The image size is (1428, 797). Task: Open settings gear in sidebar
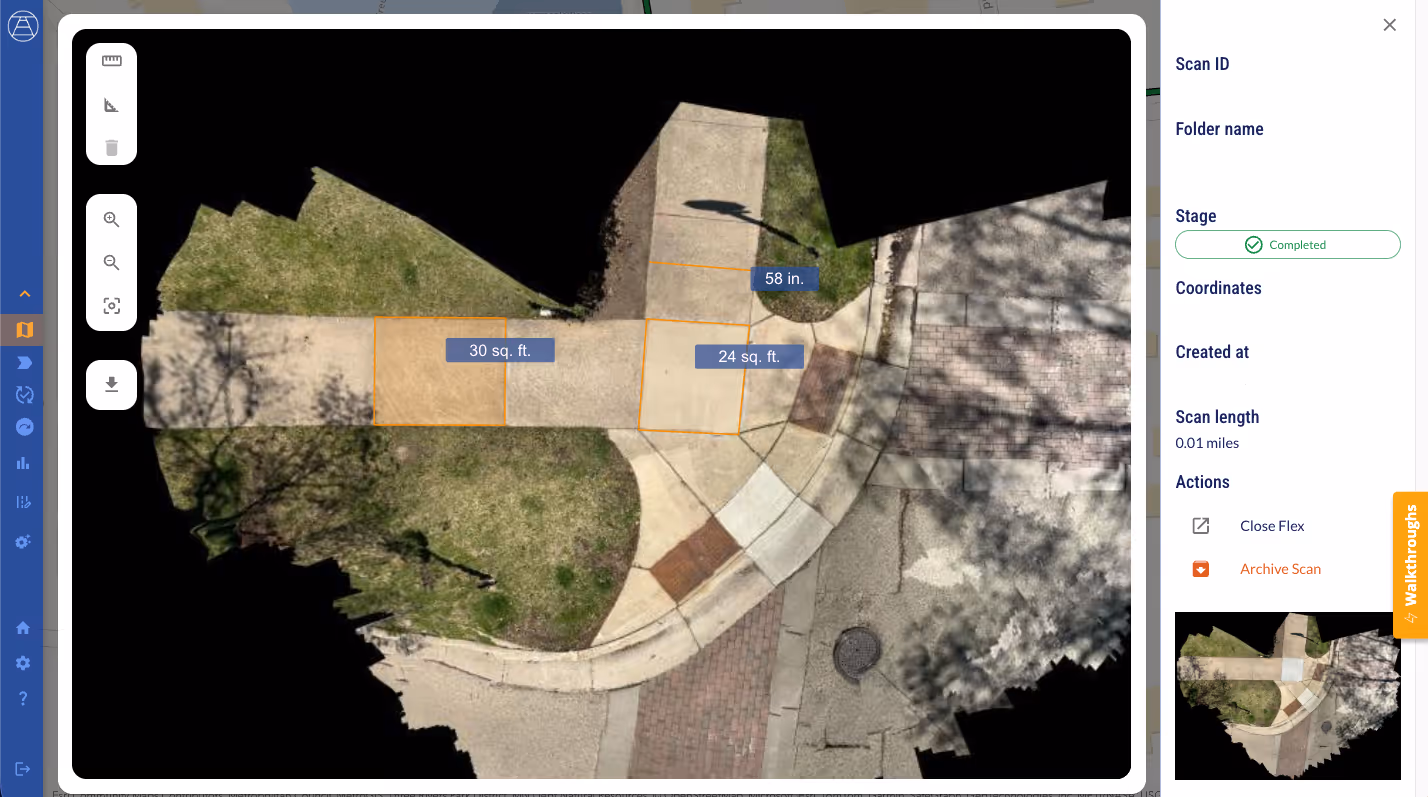23,663
